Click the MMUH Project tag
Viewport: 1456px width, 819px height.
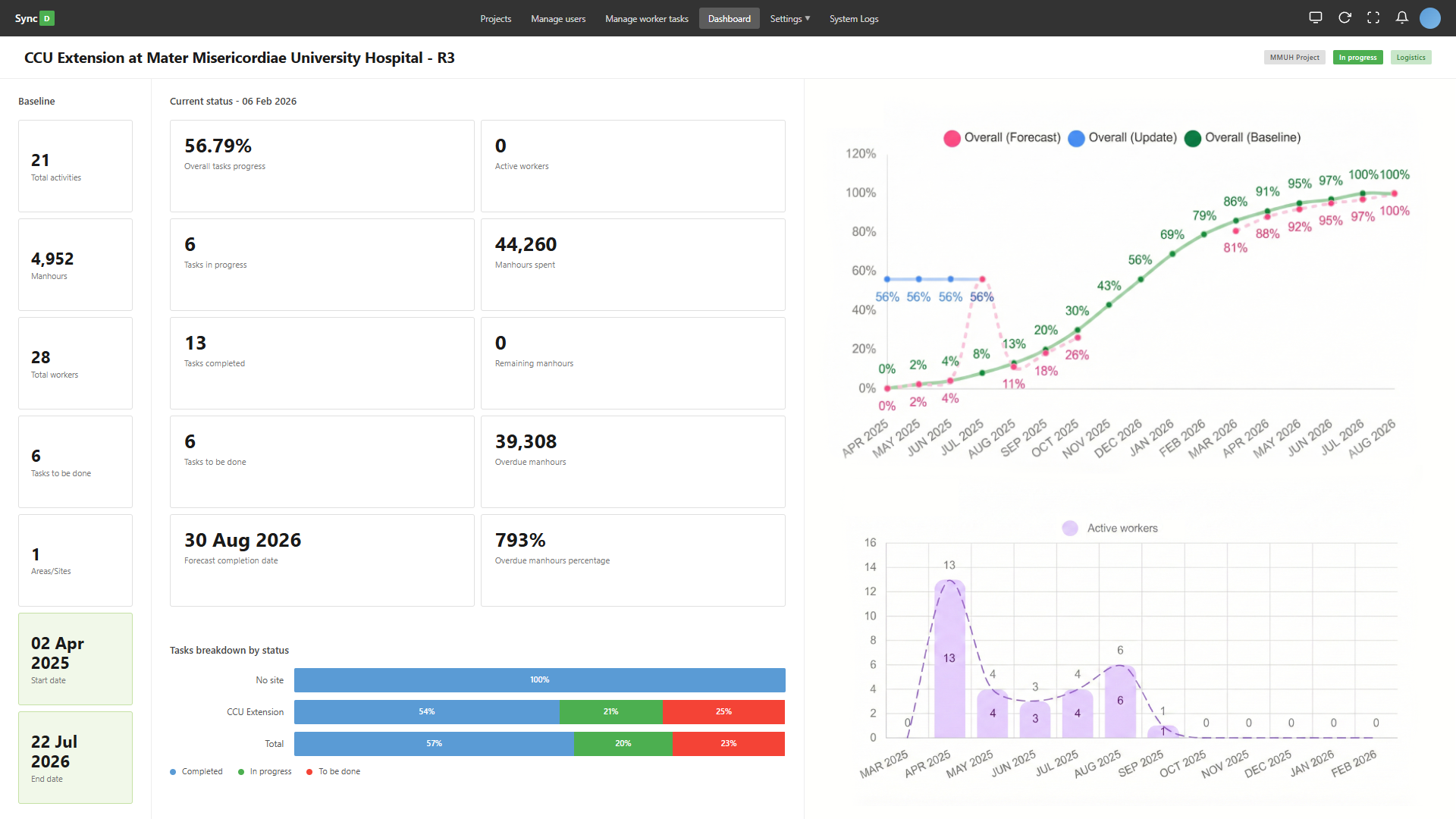[1294, 58]
